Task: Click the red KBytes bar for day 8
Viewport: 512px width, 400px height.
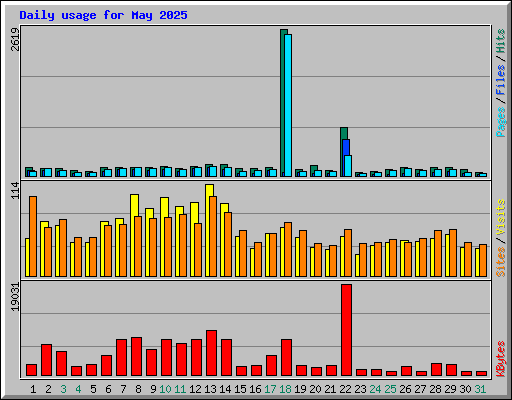Action: (x=136, y=357)
